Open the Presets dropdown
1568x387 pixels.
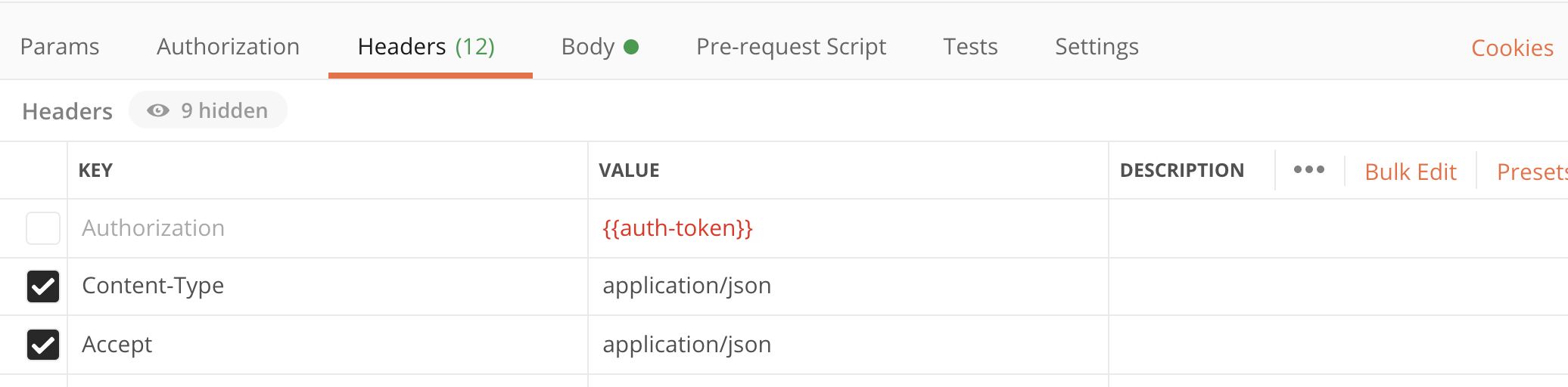pos(1530,172)
